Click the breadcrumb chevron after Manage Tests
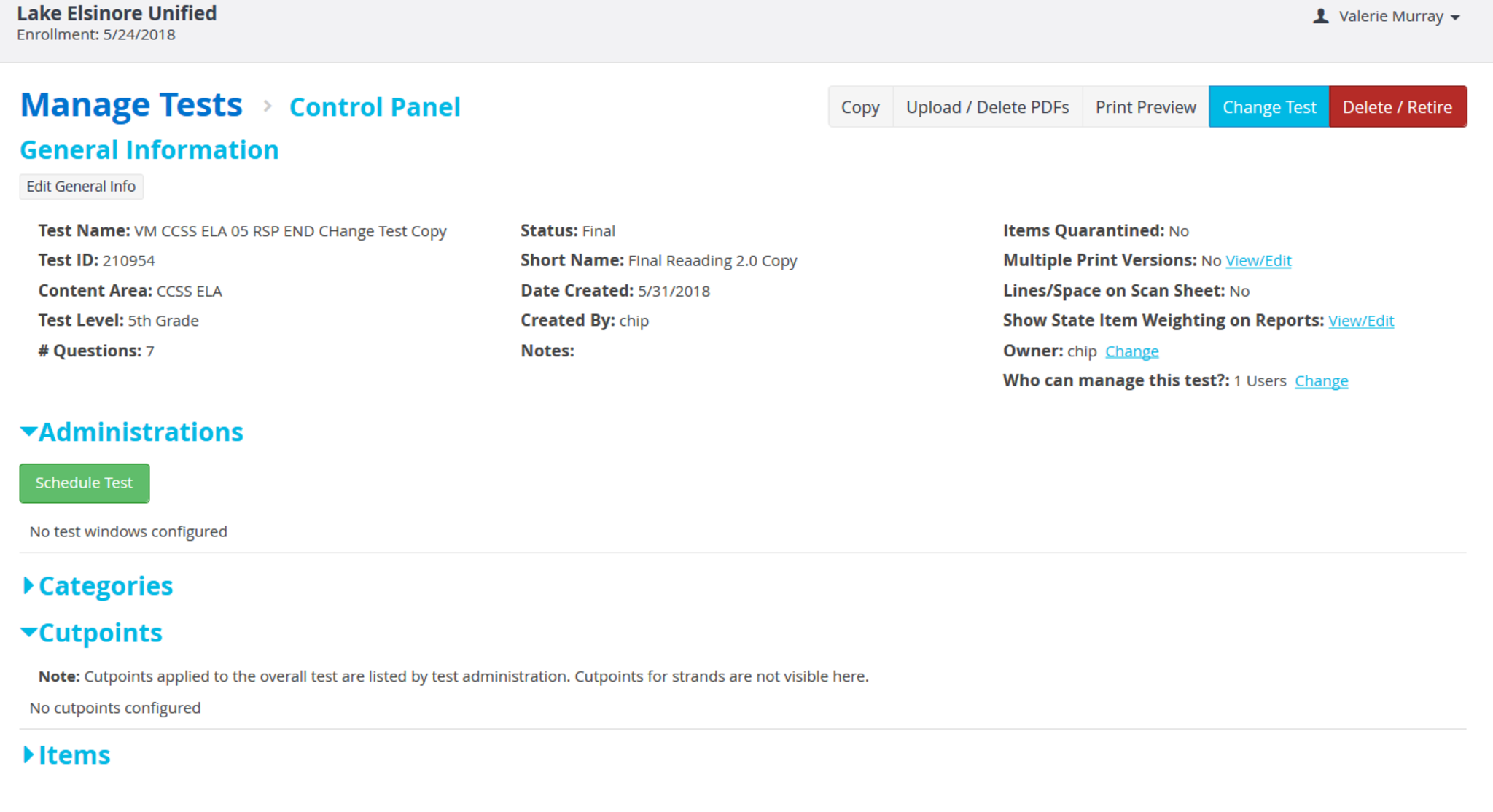1493x812 pixels. point(268,106)
